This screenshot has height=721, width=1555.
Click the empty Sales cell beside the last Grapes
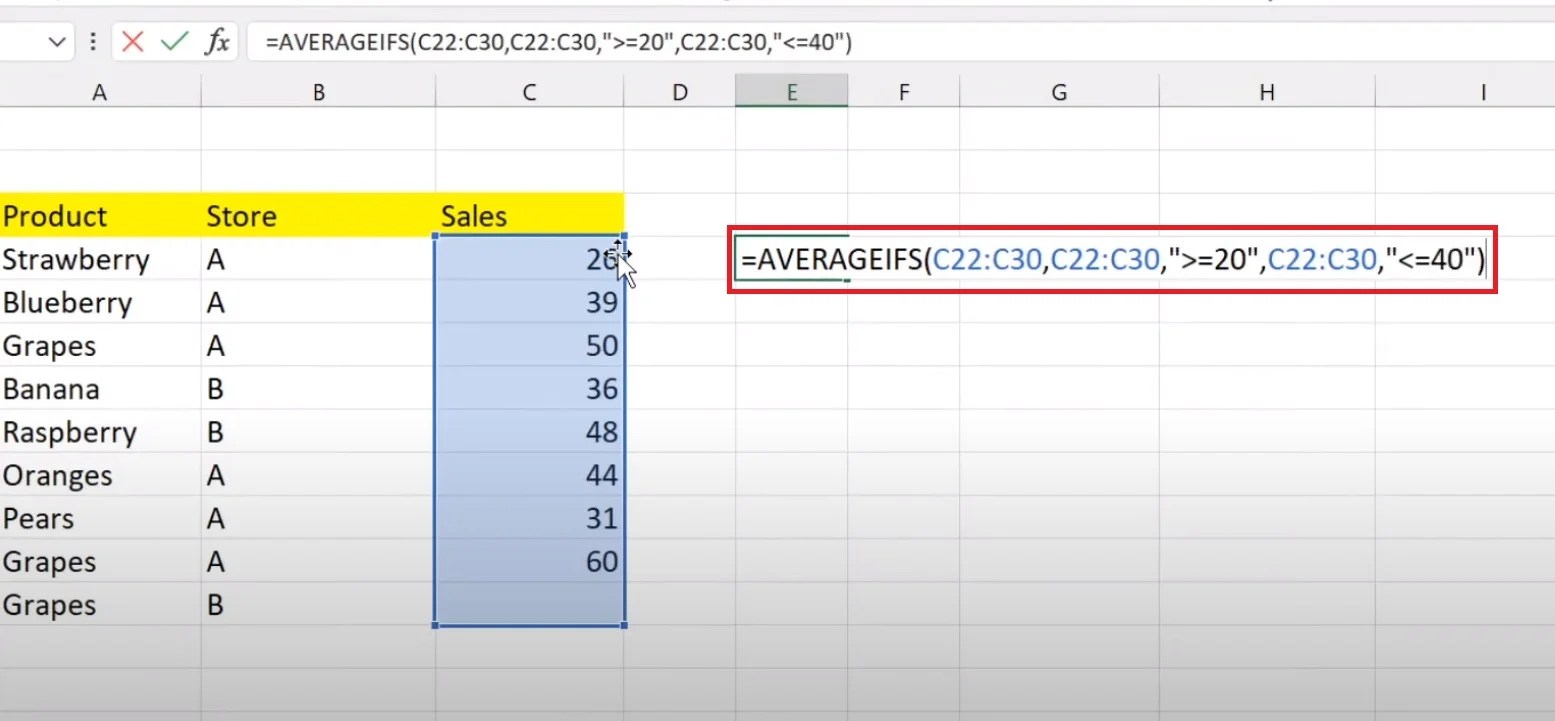click(528, 604)
